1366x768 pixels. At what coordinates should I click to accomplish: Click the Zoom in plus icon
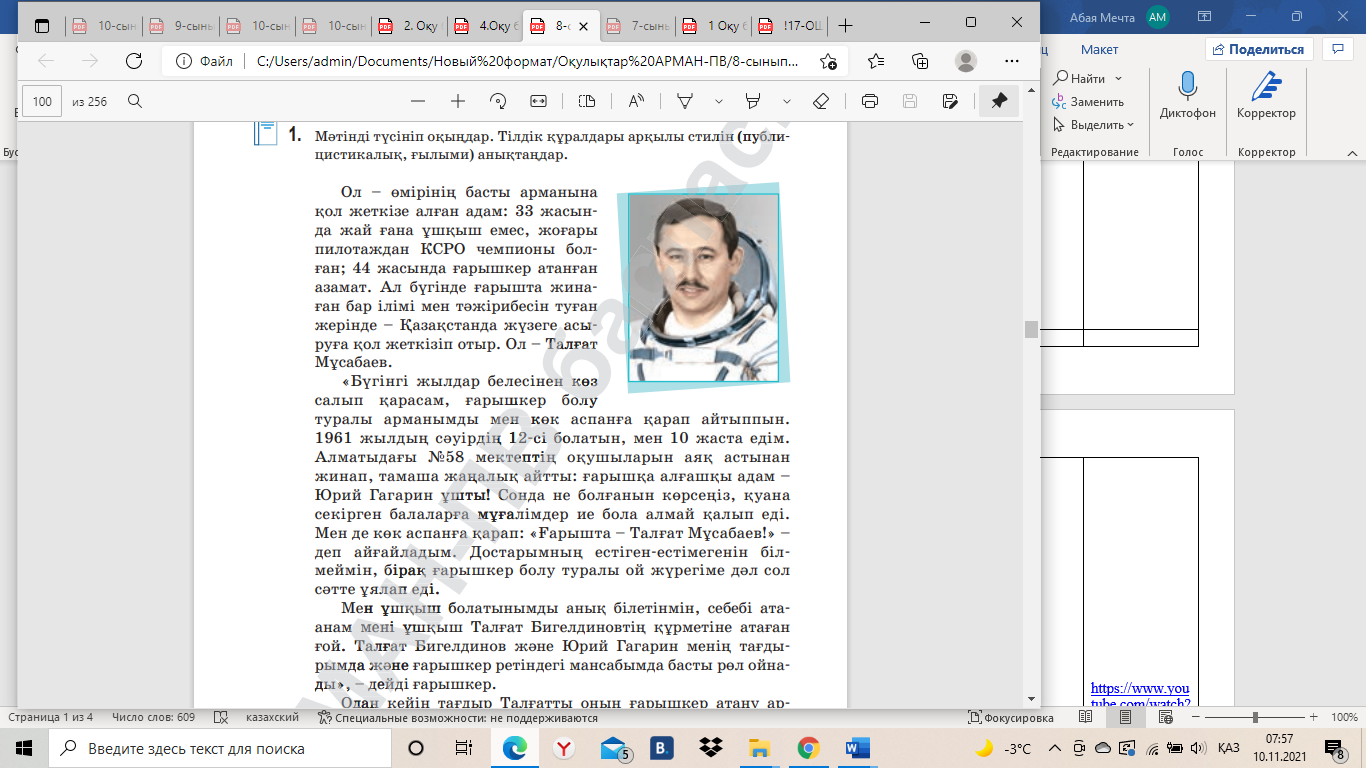[x=458, y=101]
